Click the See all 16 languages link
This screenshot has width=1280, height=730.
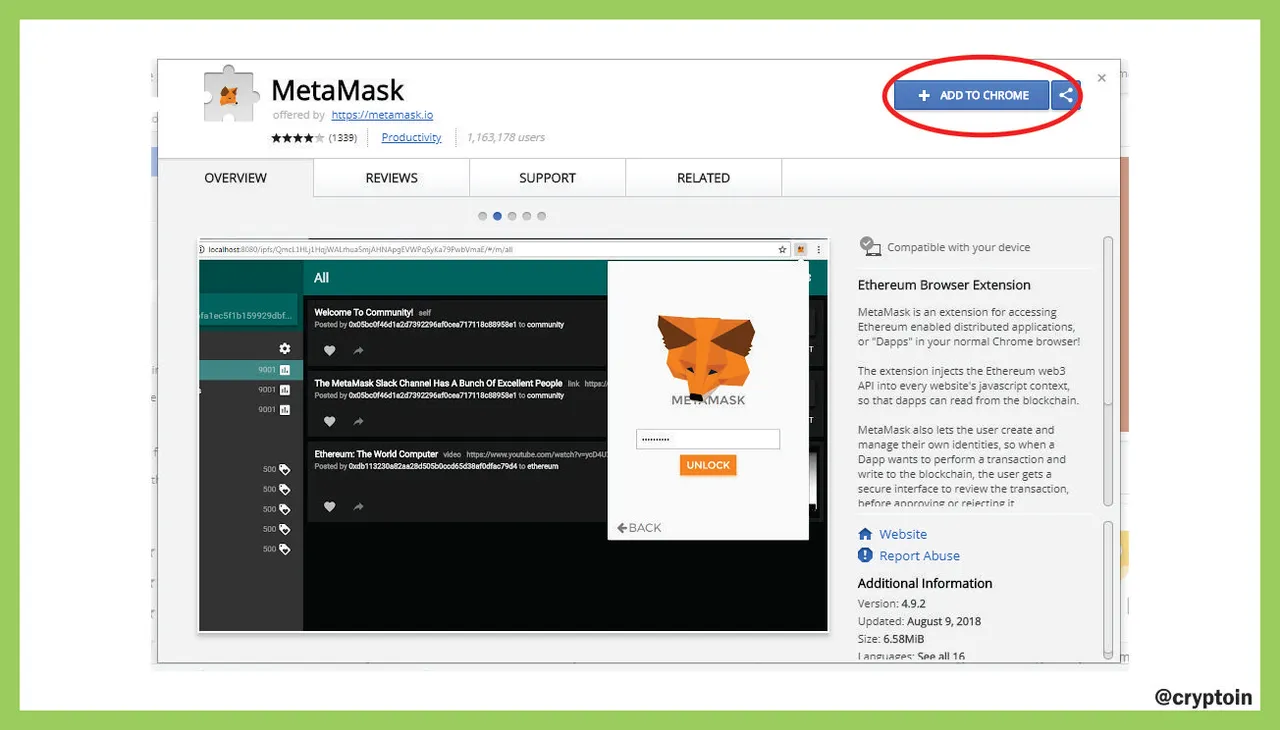point(941,657)
